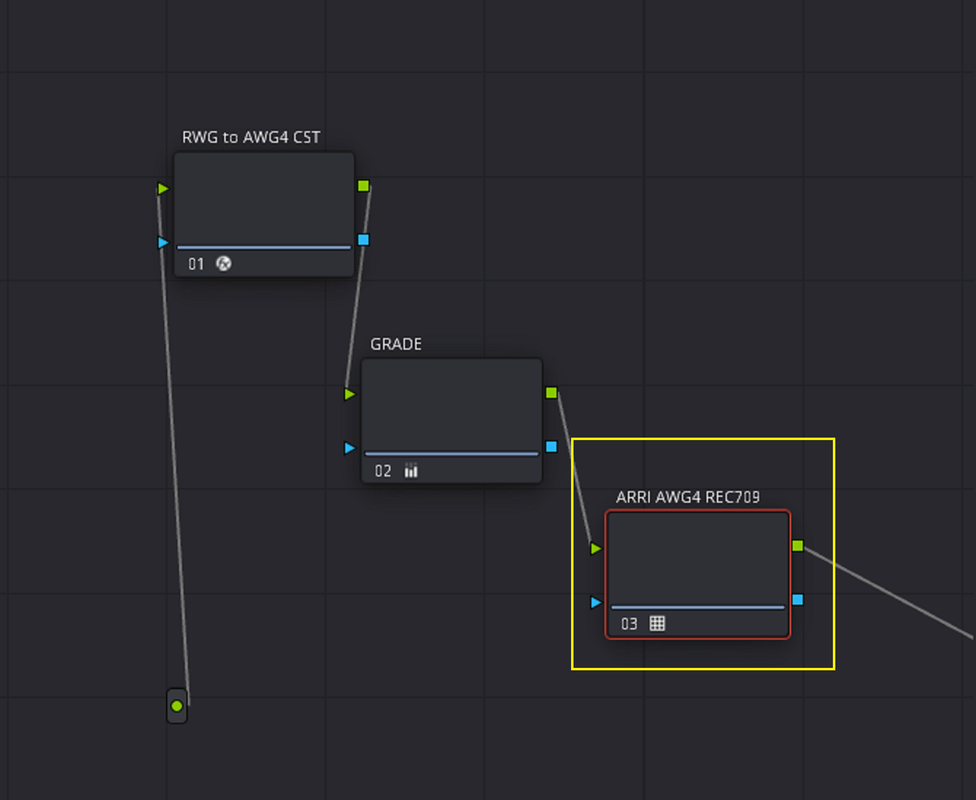Click the green source input node
This screenshot has width=976, height=800.
[177, 706]
